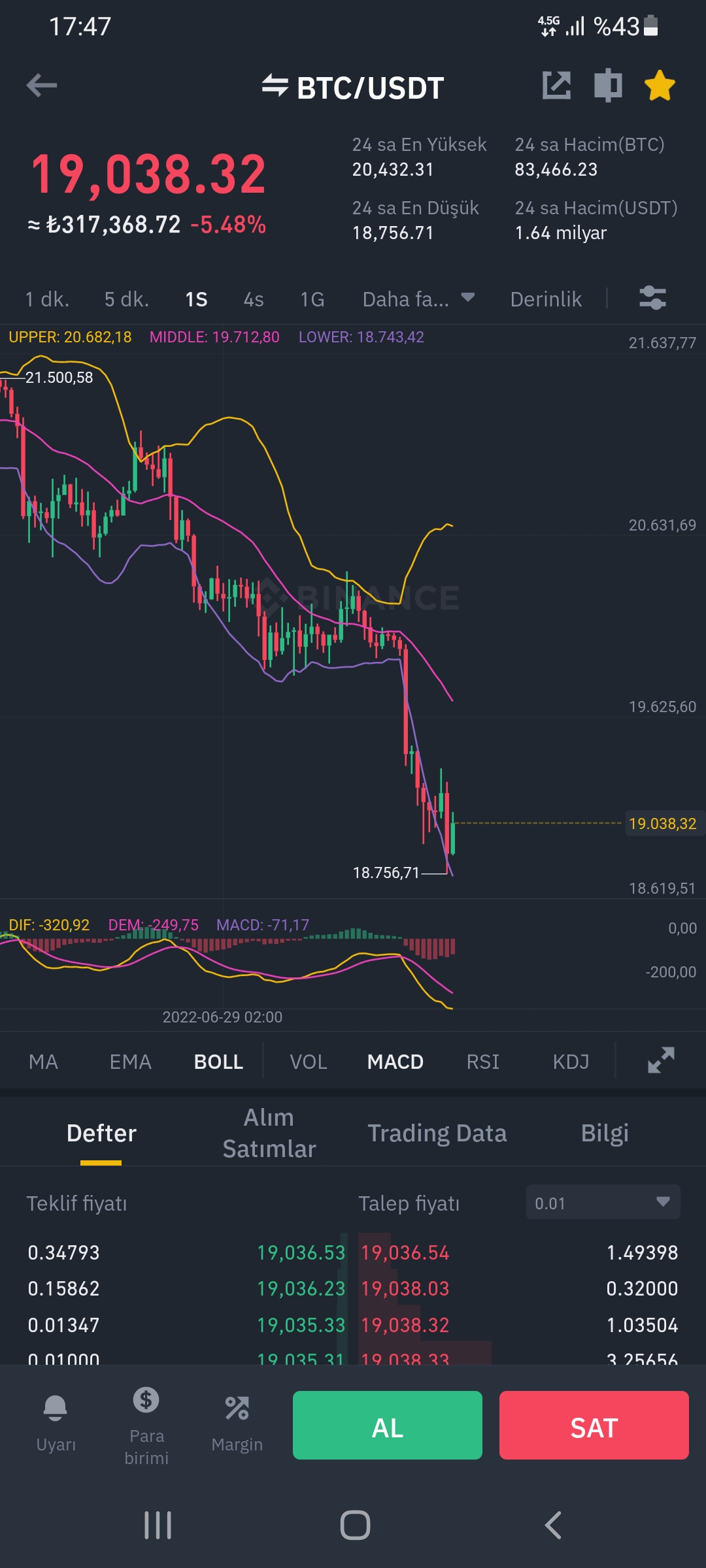Tap the 19,036.54 ask price row

(x=405, y=1252)
